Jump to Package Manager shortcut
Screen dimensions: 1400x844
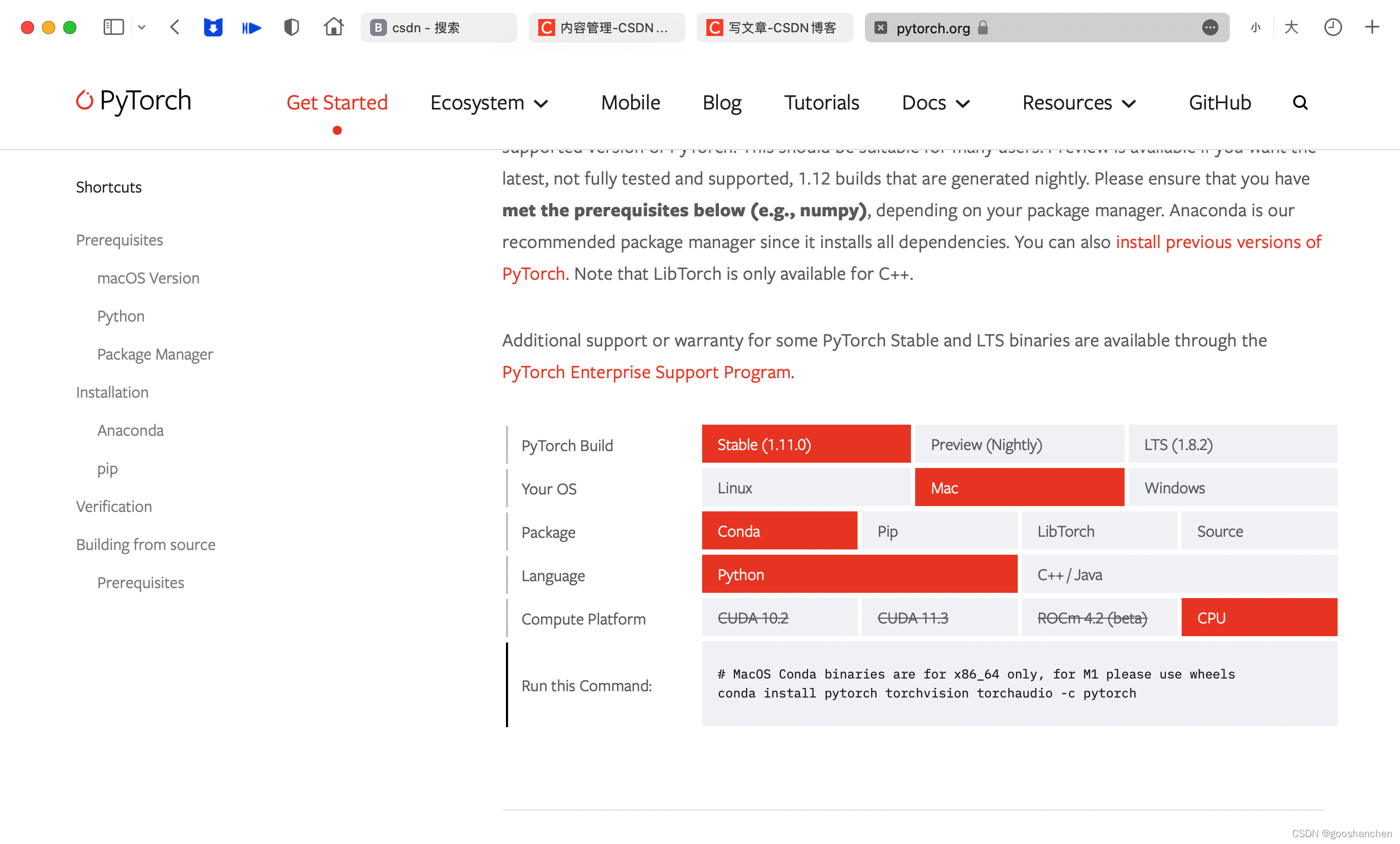[x=155, y=354]
